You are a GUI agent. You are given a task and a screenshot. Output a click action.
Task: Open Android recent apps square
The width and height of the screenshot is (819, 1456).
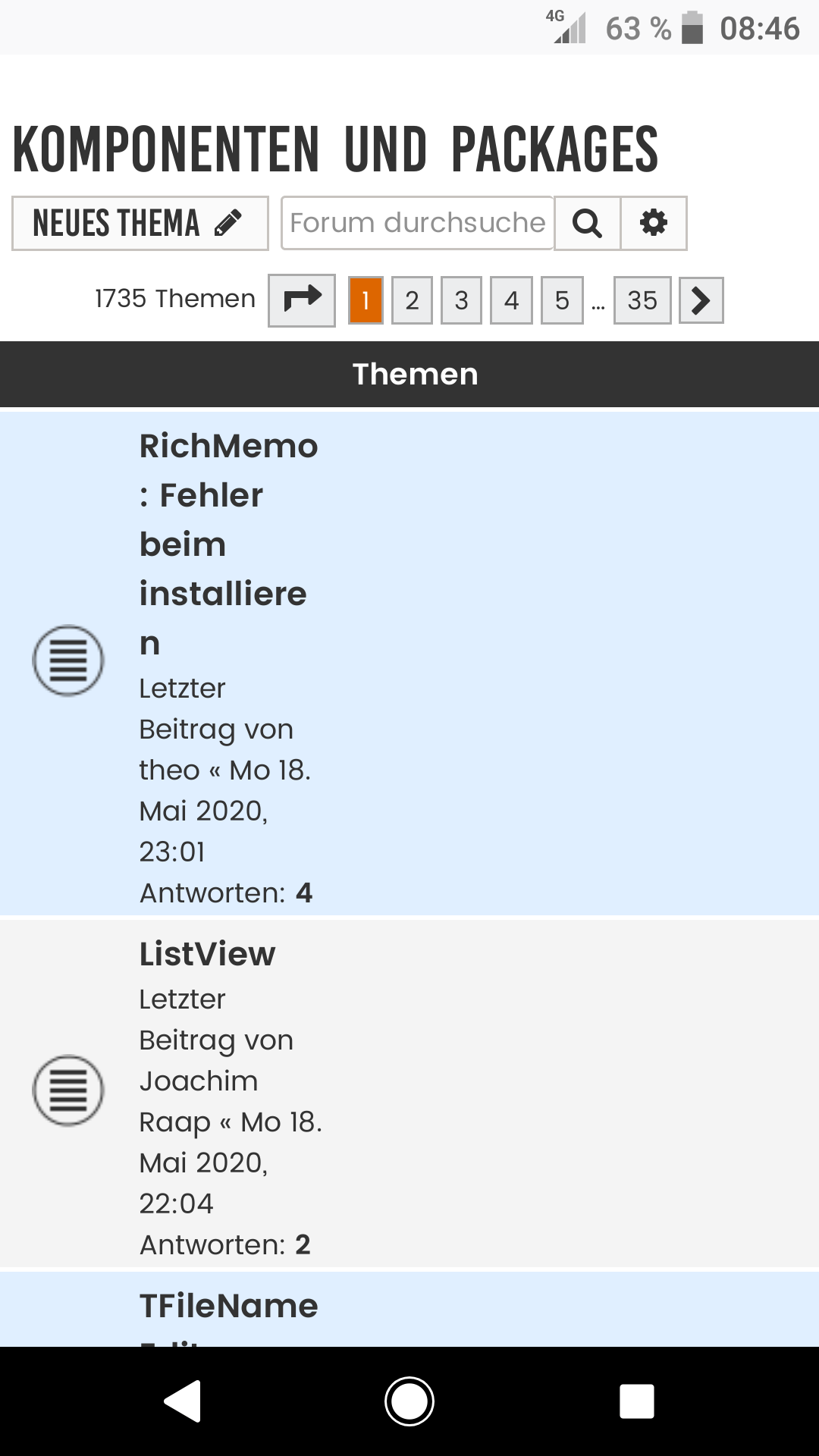point(636,1401)
